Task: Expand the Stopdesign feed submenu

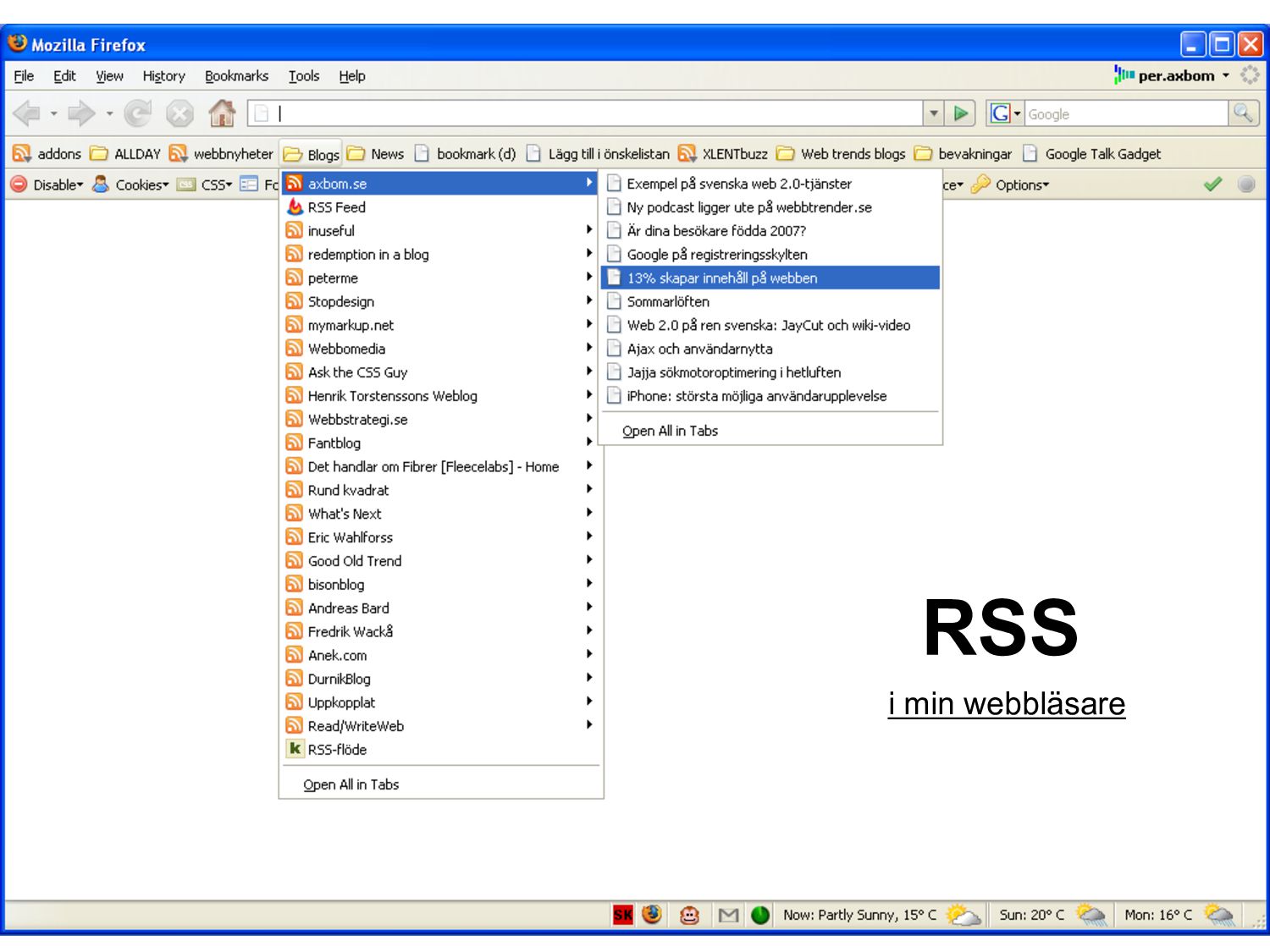Action: [x=441, y=302]
